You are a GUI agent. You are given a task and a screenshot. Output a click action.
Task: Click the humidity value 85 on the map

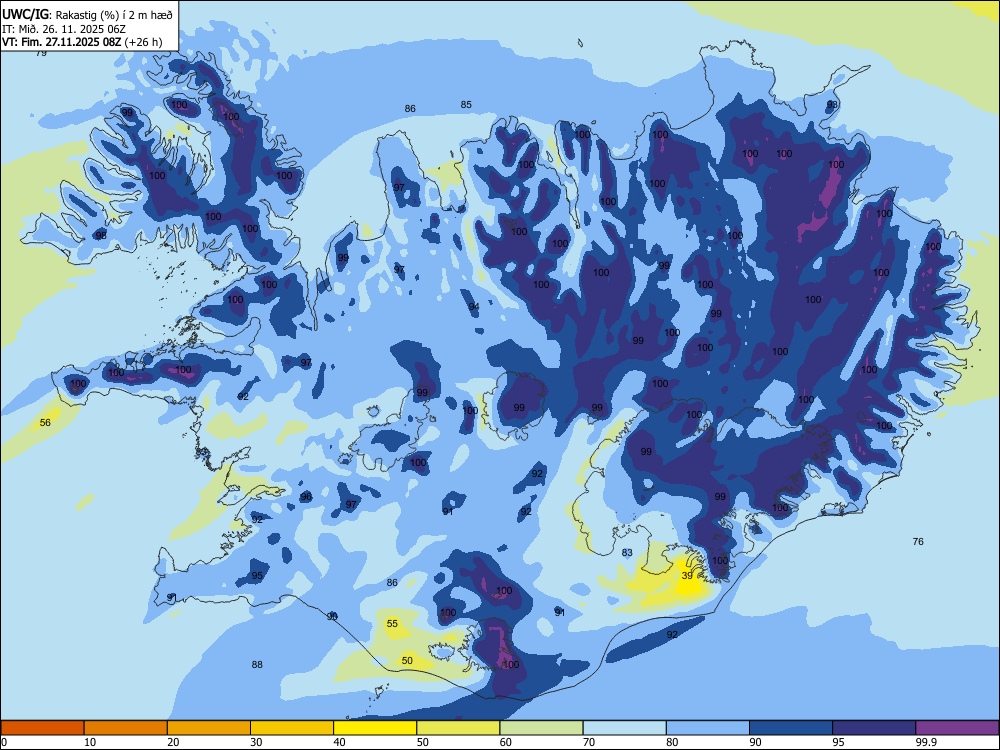point(466,105)
